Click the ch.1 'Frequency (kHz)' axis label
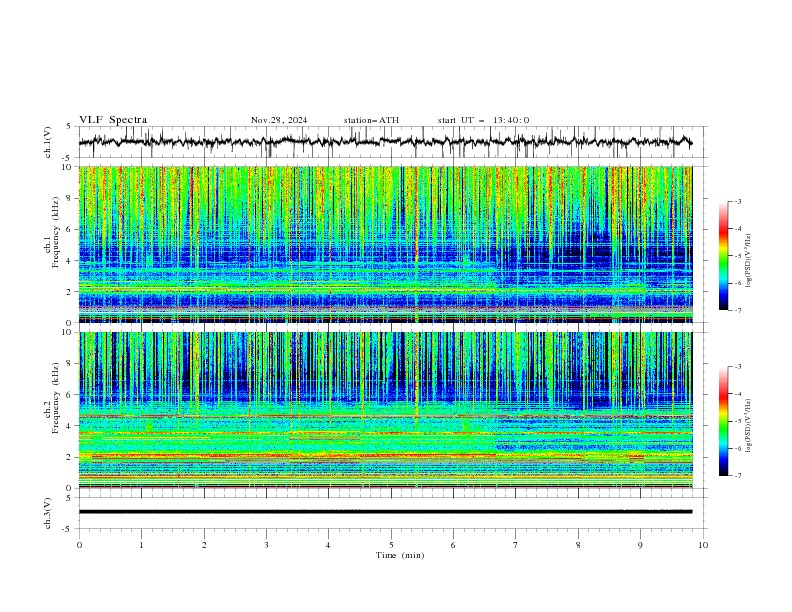 [x=56, y=230]
